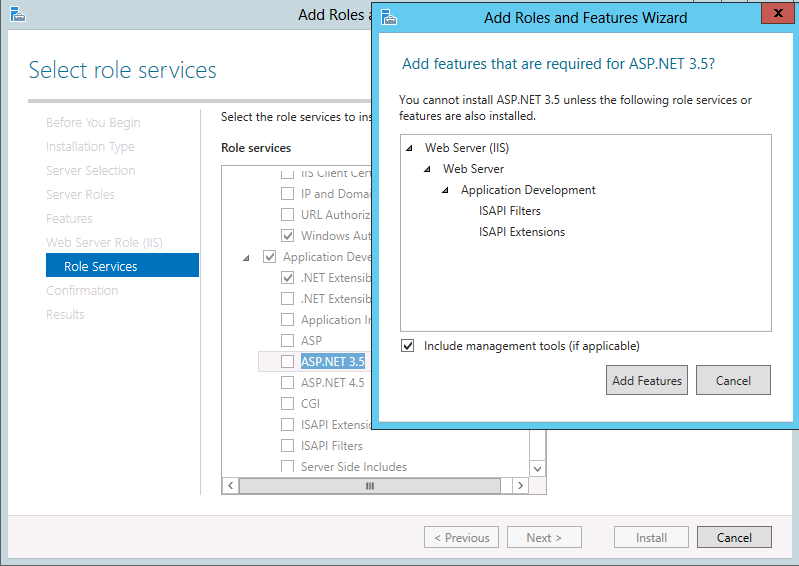Click the Add Features button
The height and width of the screenshot is (566, 799).
pos(647,380)
